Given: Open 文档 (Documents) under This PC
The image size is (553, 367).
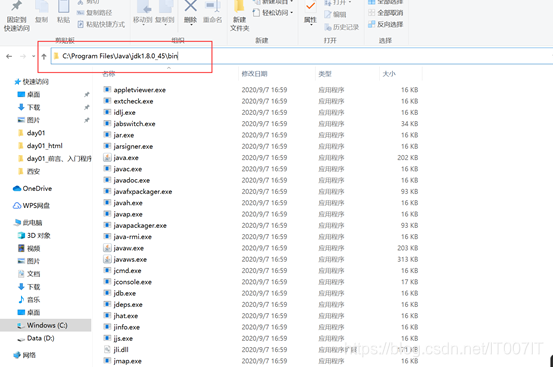Looking at the screenshot, I should 29,274.
